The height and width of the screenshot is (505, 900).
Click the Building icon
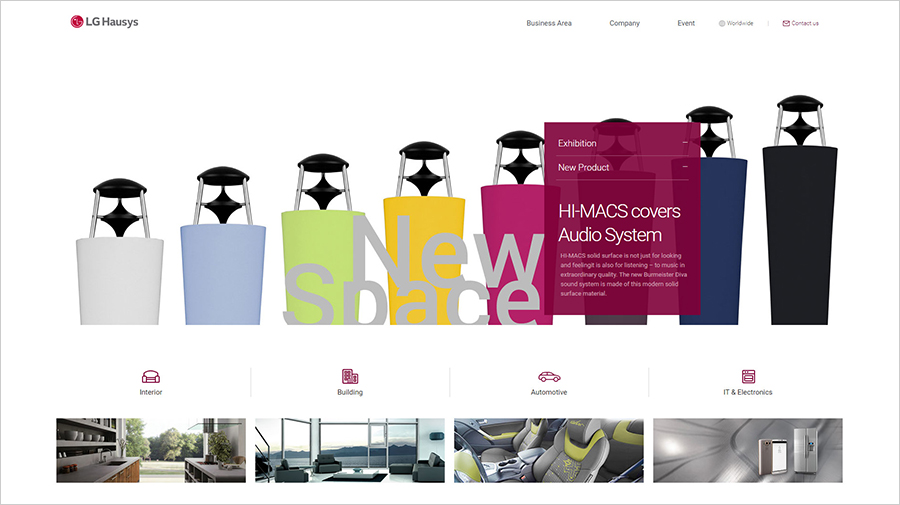point(350,376)
